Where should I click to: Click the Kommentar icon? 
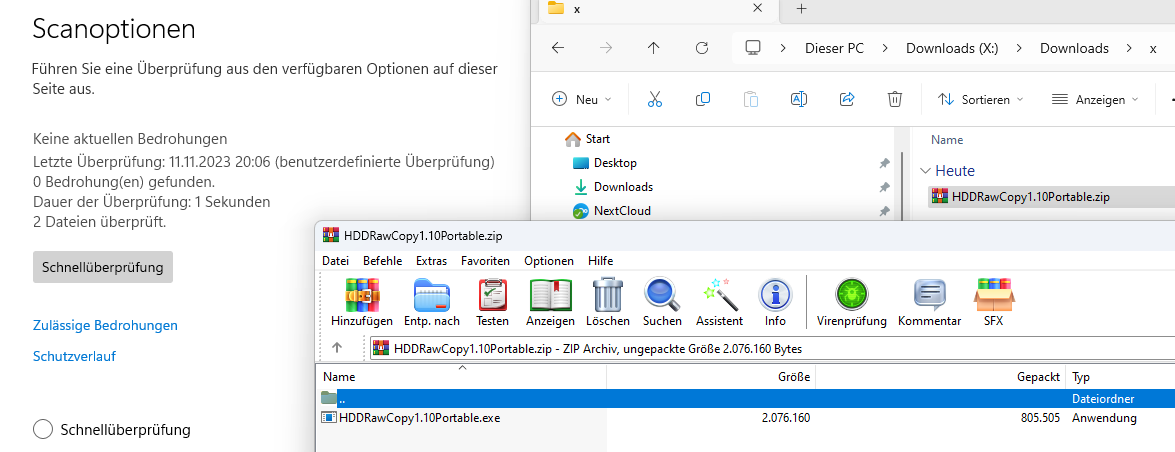click(x=929, y=295)
